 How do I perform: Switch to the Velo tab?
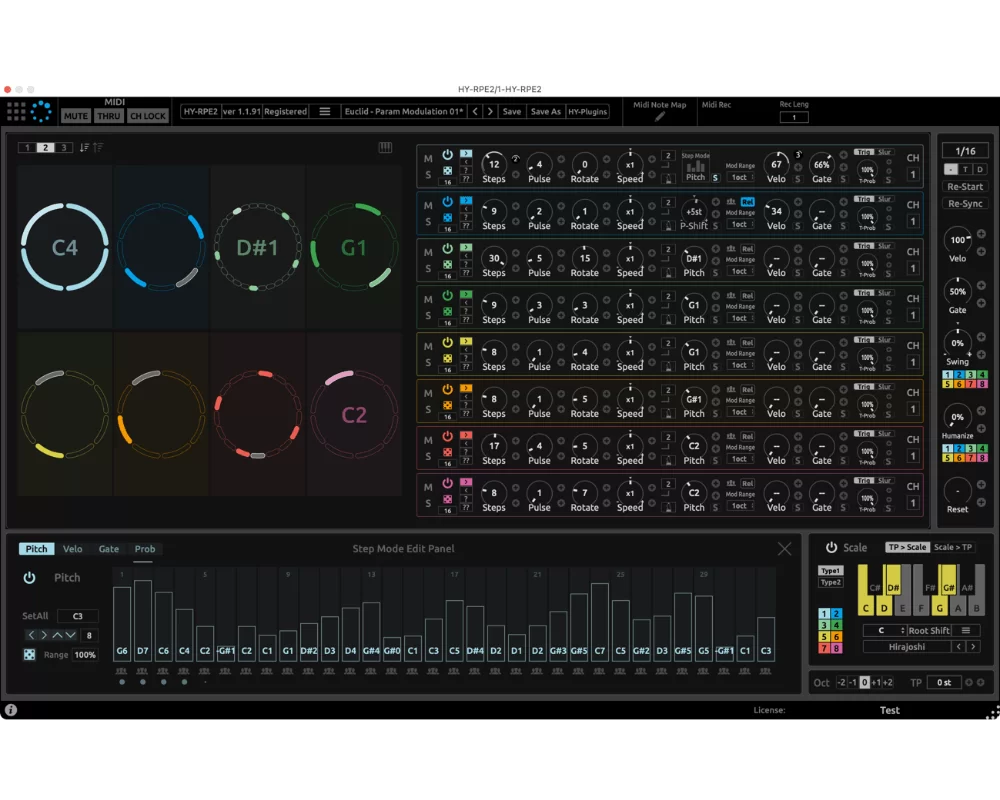[x=73, y=549]
